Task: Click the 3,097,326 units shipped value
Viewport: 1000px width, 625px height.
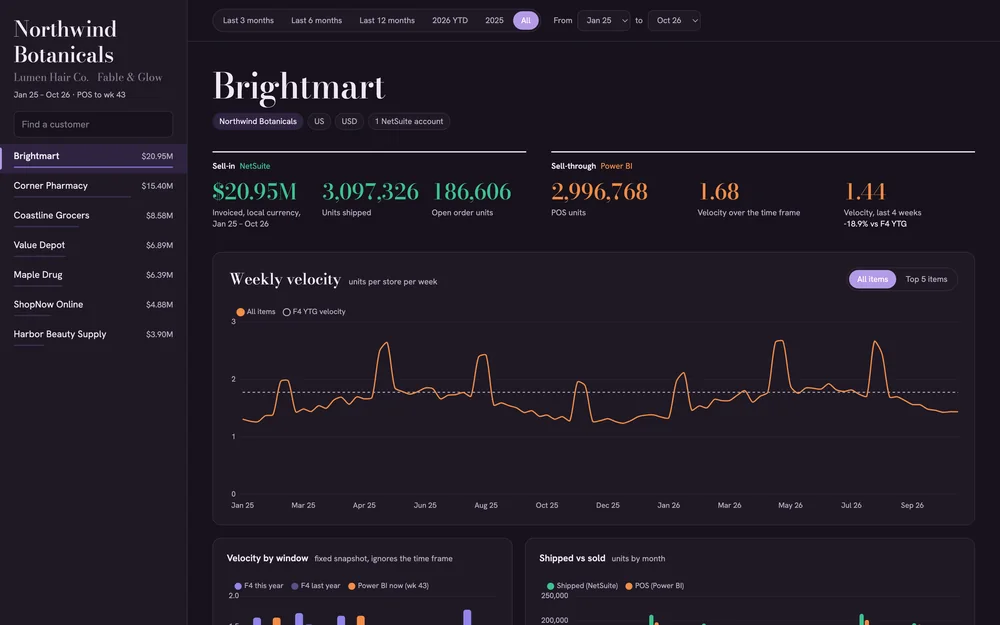Action: [x=370, y=191]
